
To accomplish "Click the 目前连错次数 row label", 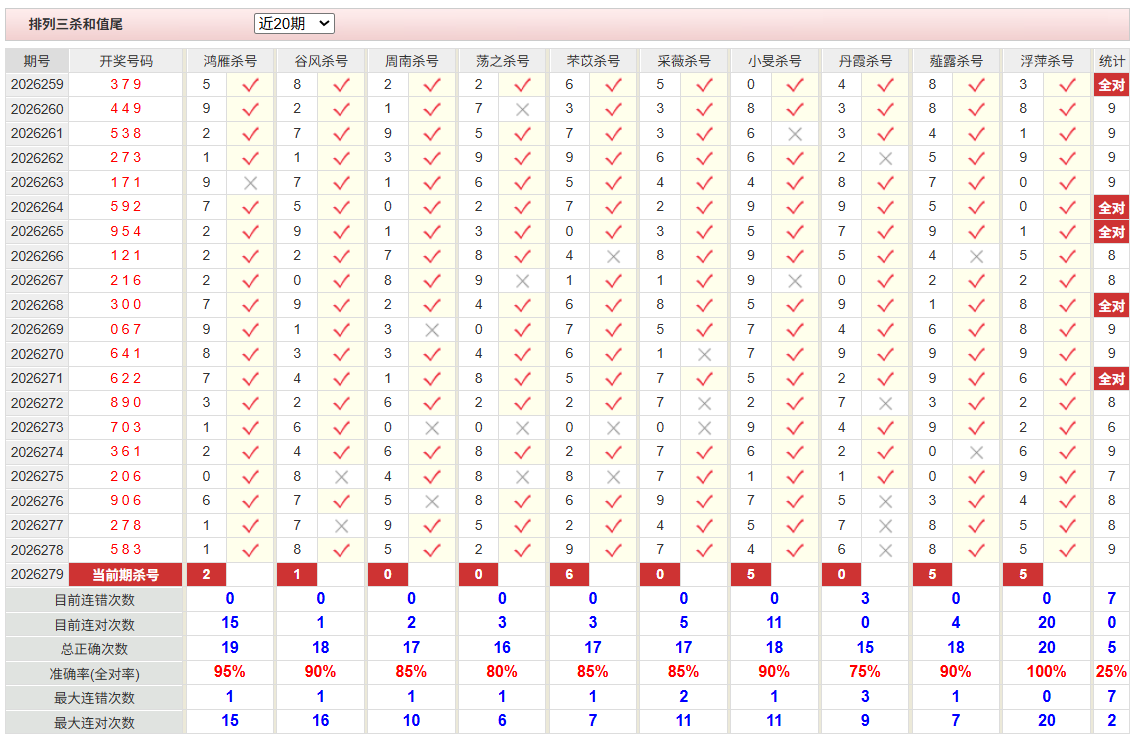I will coord(95,600).
